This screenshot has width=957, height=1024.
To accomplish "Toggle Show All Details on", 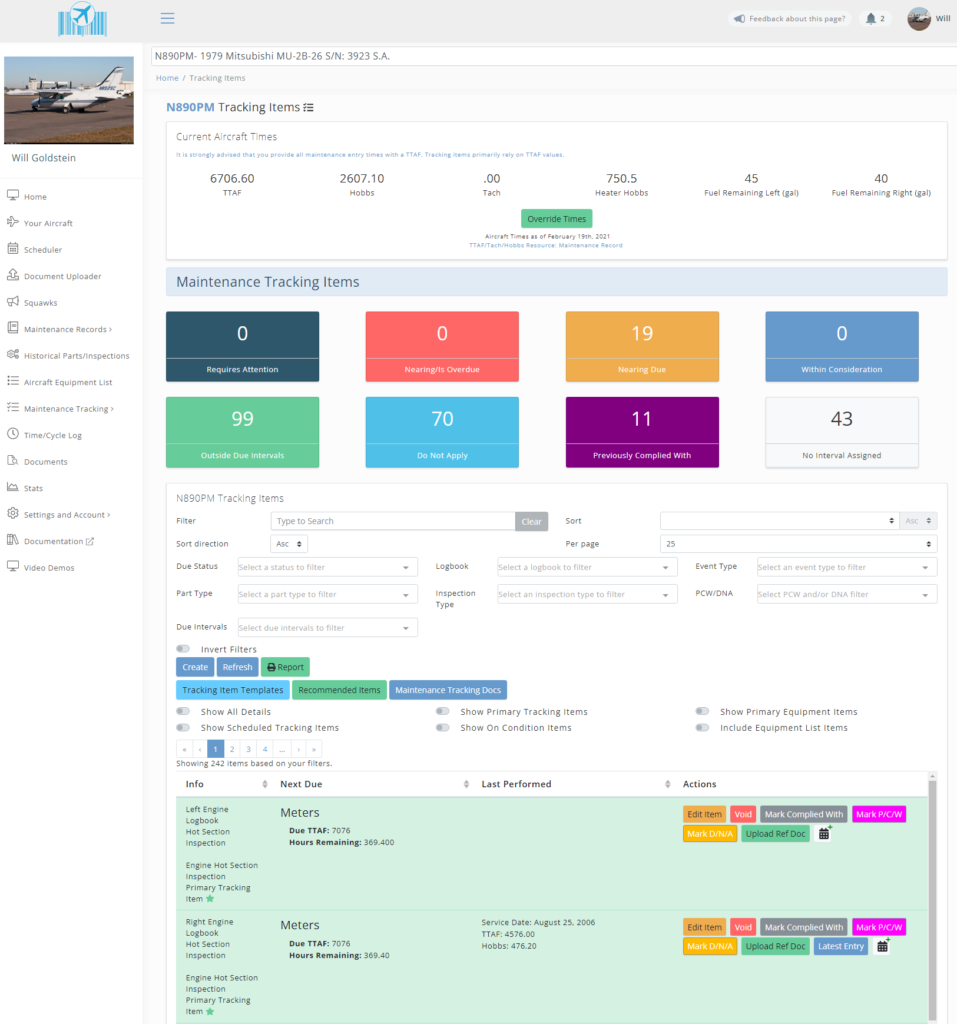I will click(x=183, y=712).
